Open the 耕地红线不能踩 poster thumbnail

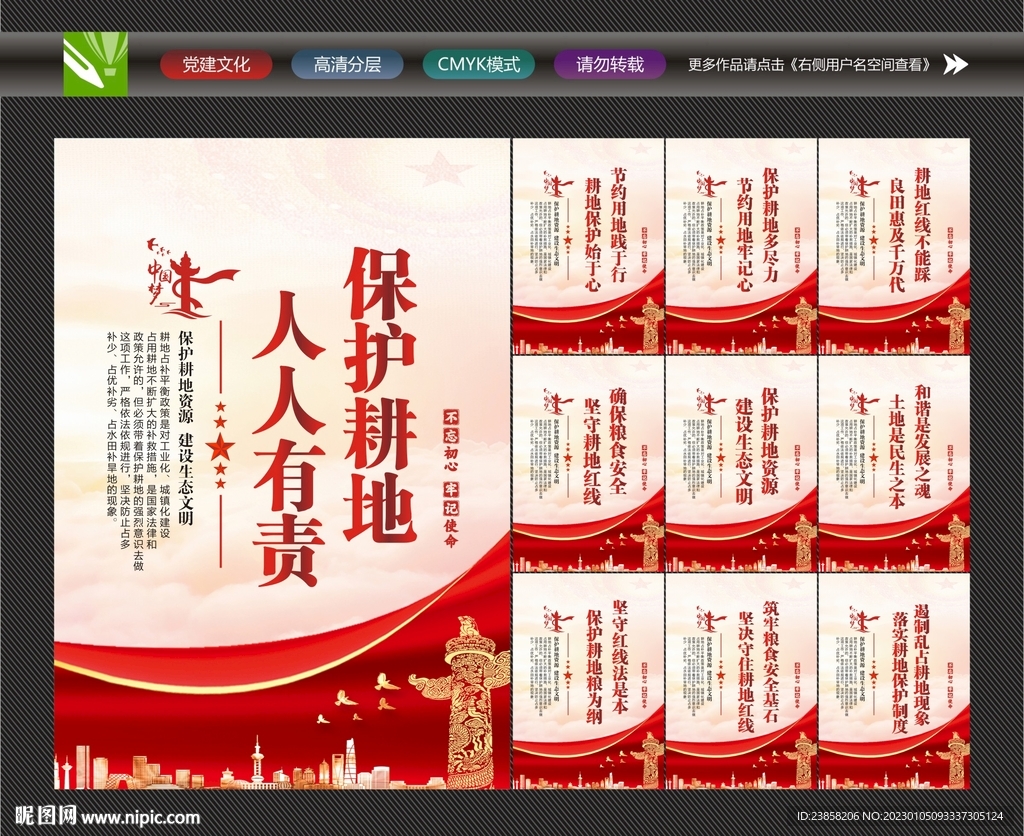pos(893,246)
